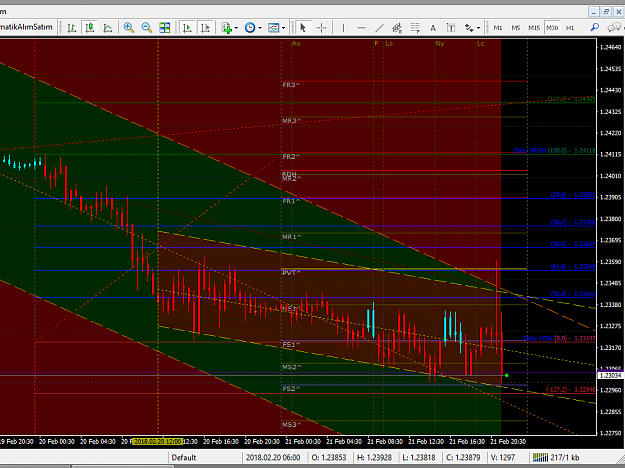The image size is (625, 468).
Task: Click the Ny session label
Action: click(440, 43)
